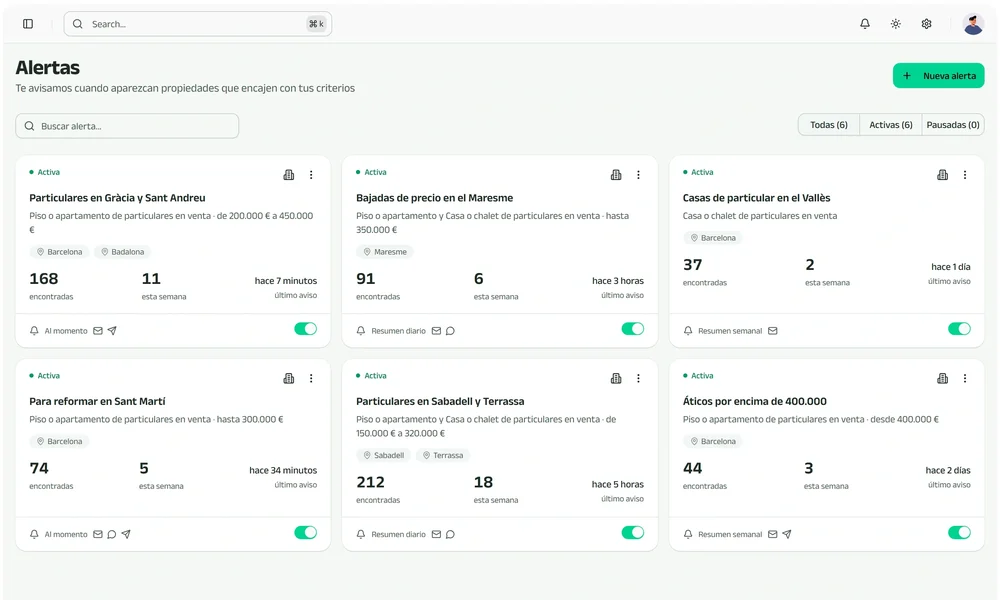Image resolution: width=1000 pixels, height=600 pixels.
Task: Click send icon on Para reformar Sant Martí card
Action: 126,534
